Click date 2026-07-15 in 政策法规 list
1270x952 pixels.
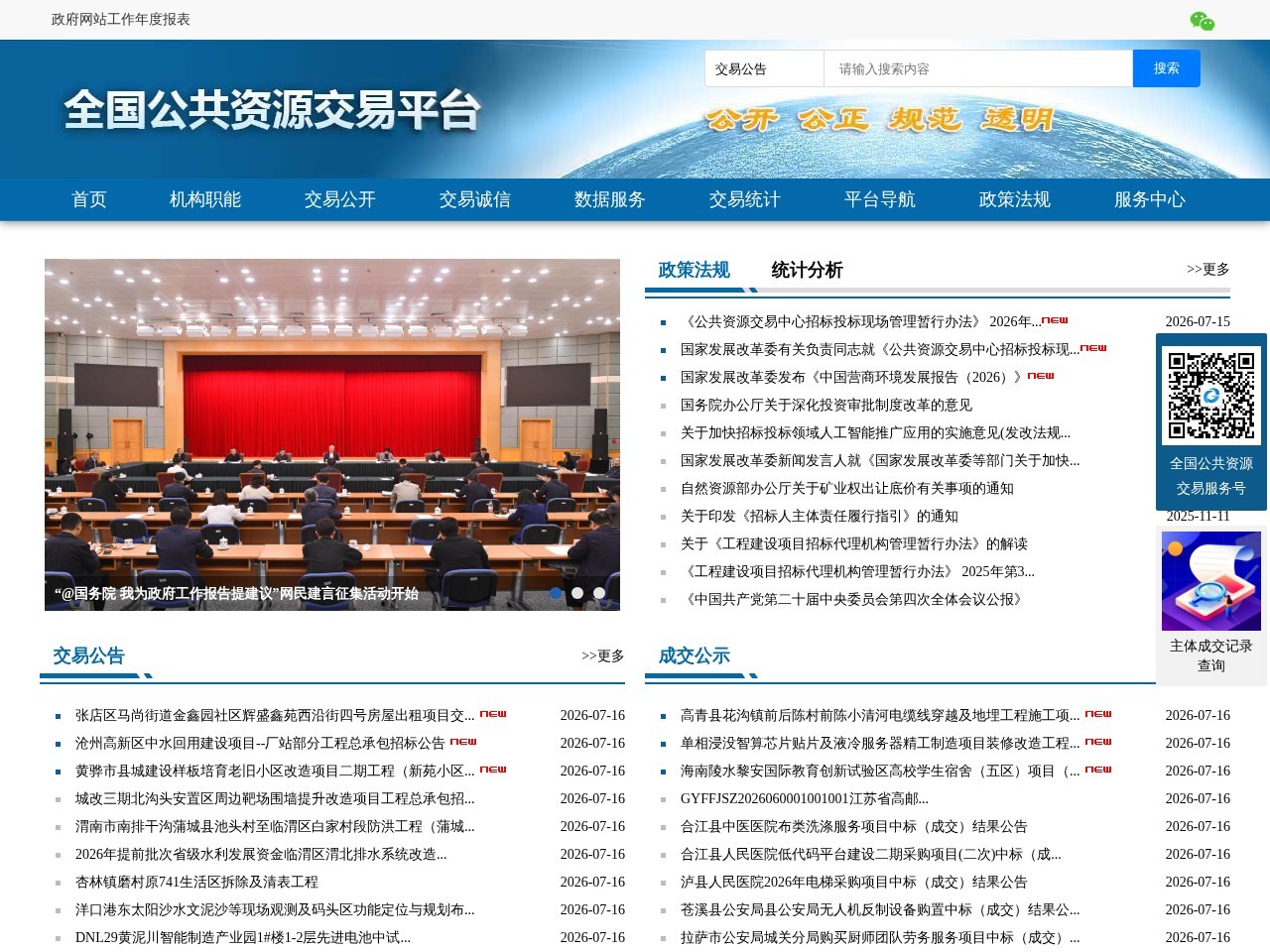coord(1198,321)
